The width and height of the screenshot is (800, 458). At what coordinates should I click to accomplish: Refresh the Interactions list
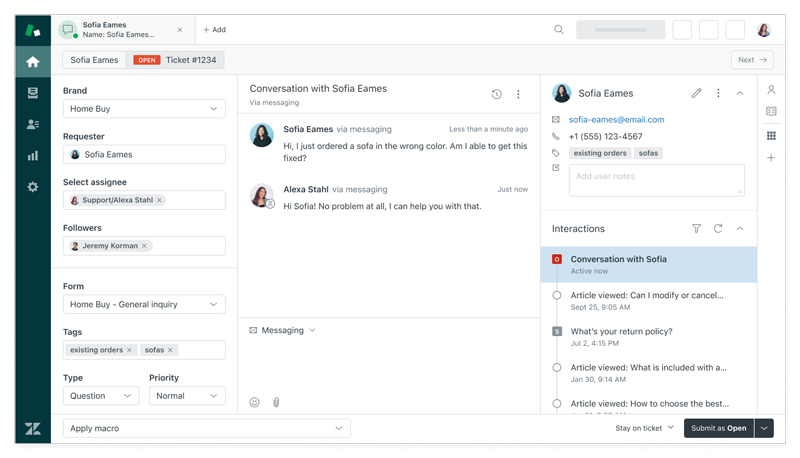[x=718, y=228]
